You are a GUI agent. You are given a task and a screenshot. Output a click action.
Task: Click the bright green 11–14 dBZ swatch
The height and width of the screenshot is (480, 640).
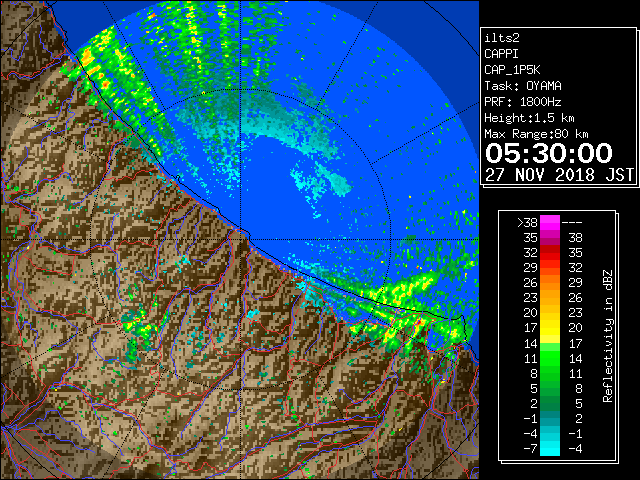tap(550, 358)
